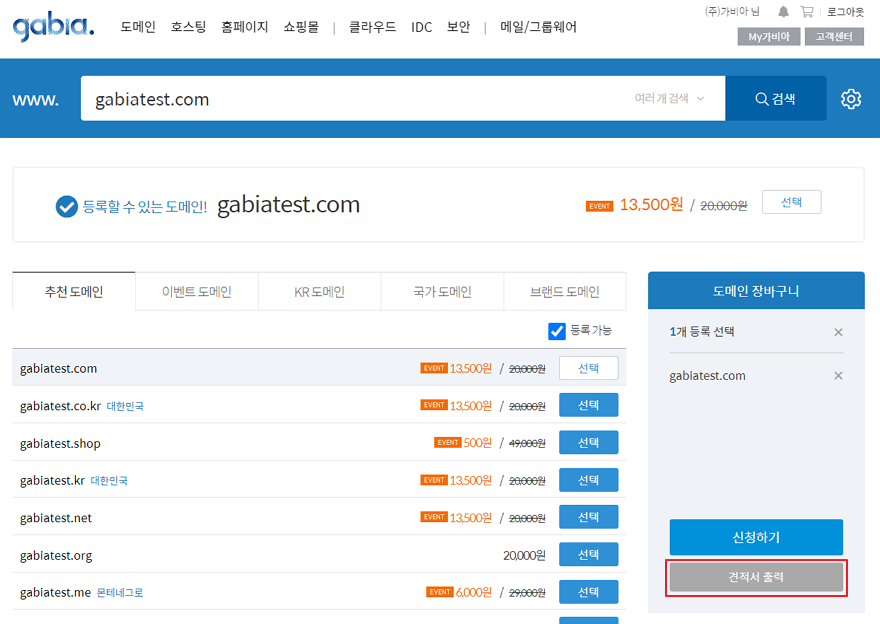Click the 대한민국 label next to gabiatest.co.kr
The image size is (880, 624).
point(125,406)
